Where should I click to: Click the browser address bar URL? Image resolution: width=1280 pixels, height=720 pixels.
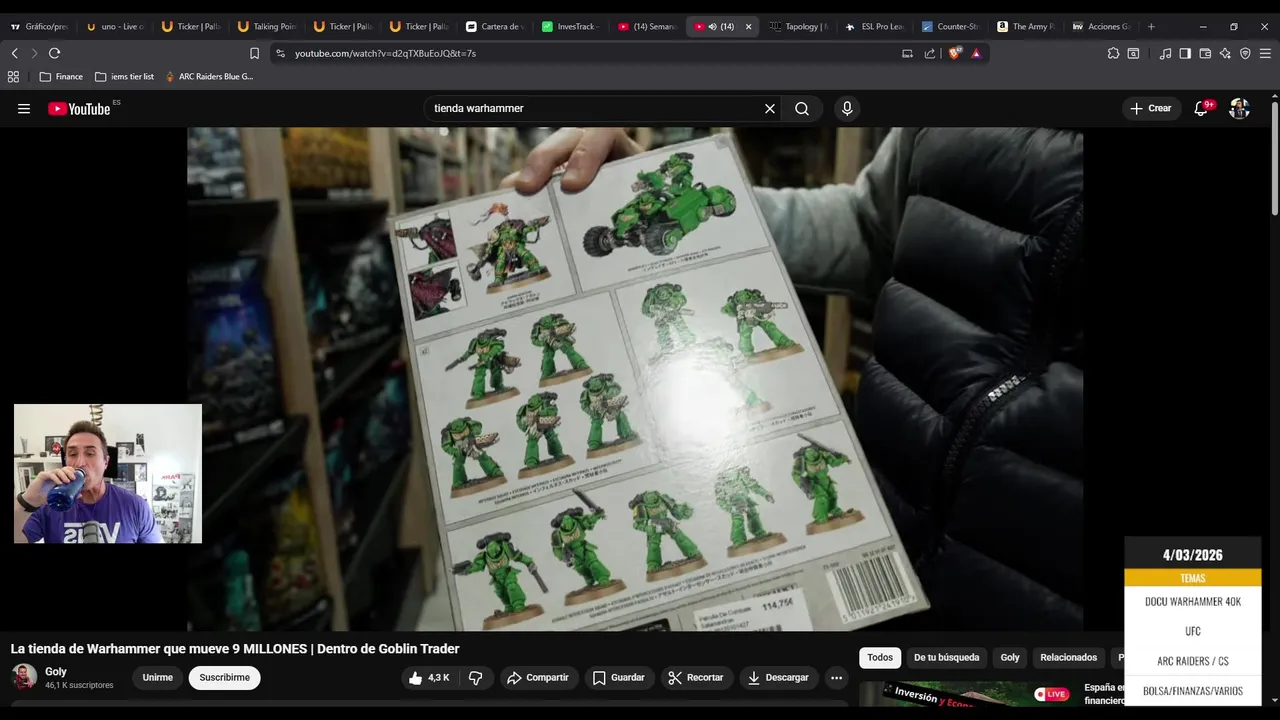385,53
